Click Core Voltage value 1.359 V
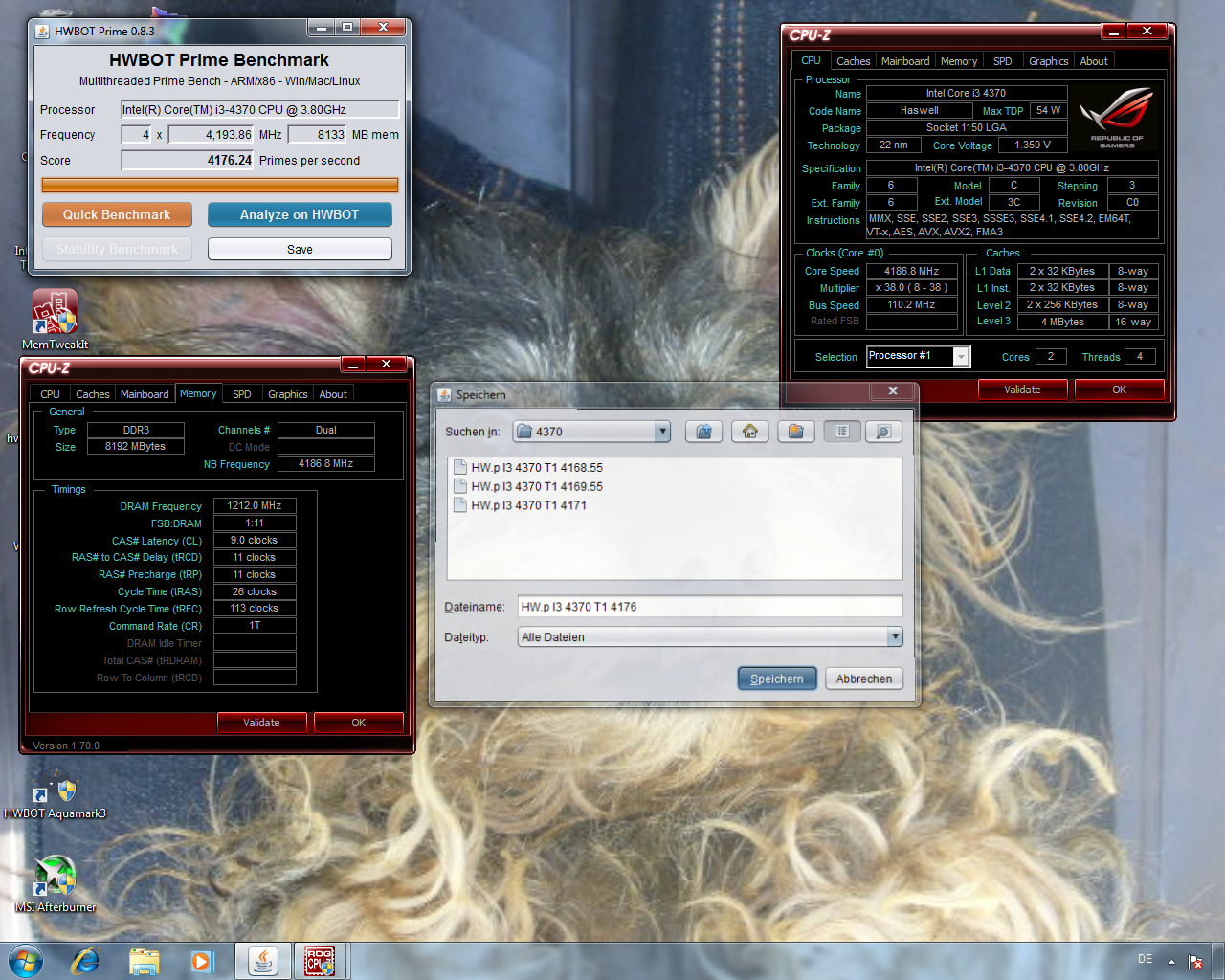The height and width of the screenshot is (980, 1225). coord(1033,145)
